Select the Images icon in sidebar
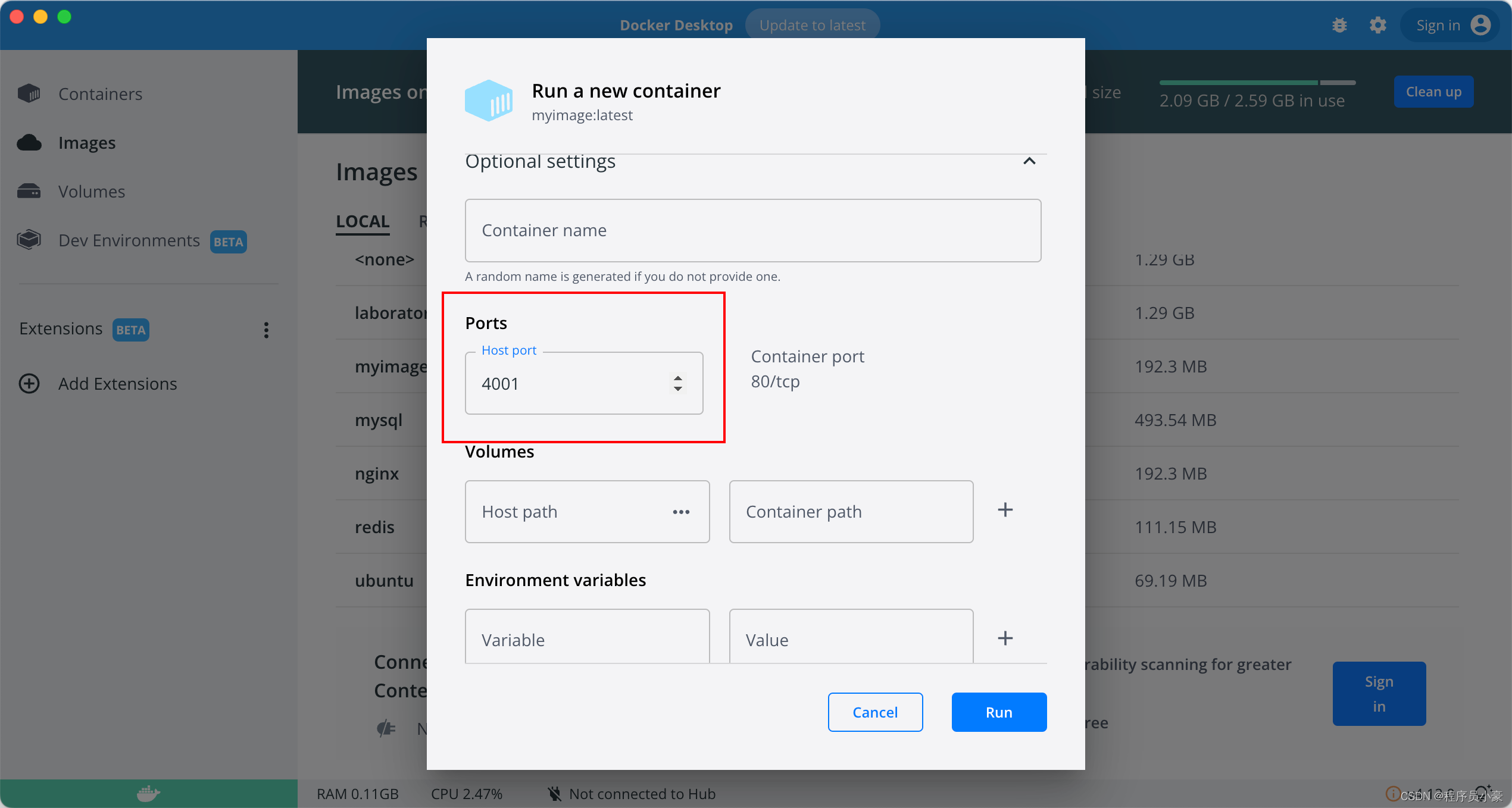 coord(29,142)
